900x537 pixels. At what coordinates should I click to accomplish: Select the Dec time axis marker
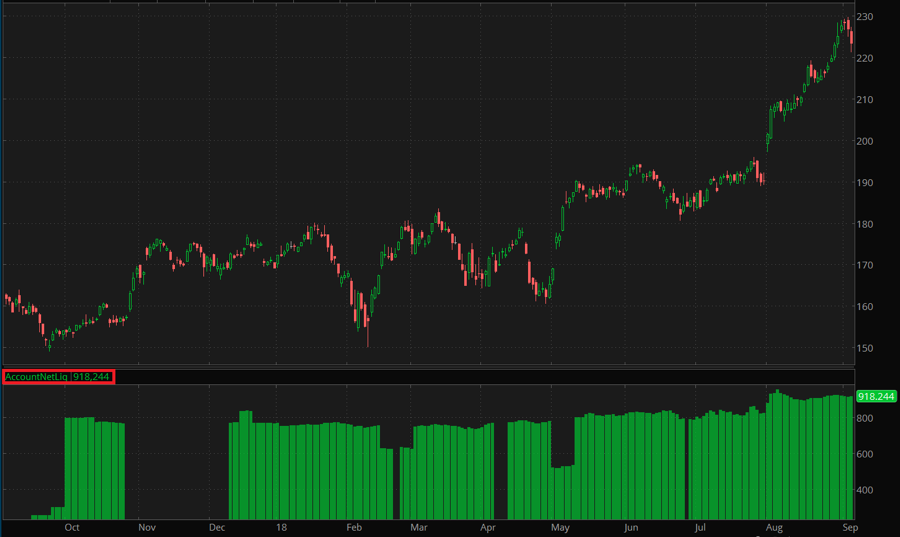(x=217, y=526)
